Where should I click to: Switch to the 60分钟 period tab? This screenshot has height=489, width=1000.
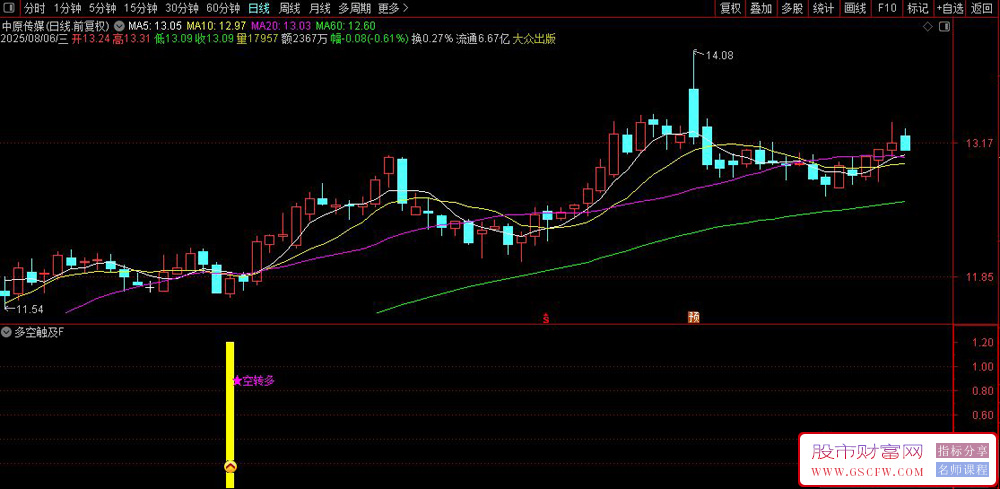point(223,8)
